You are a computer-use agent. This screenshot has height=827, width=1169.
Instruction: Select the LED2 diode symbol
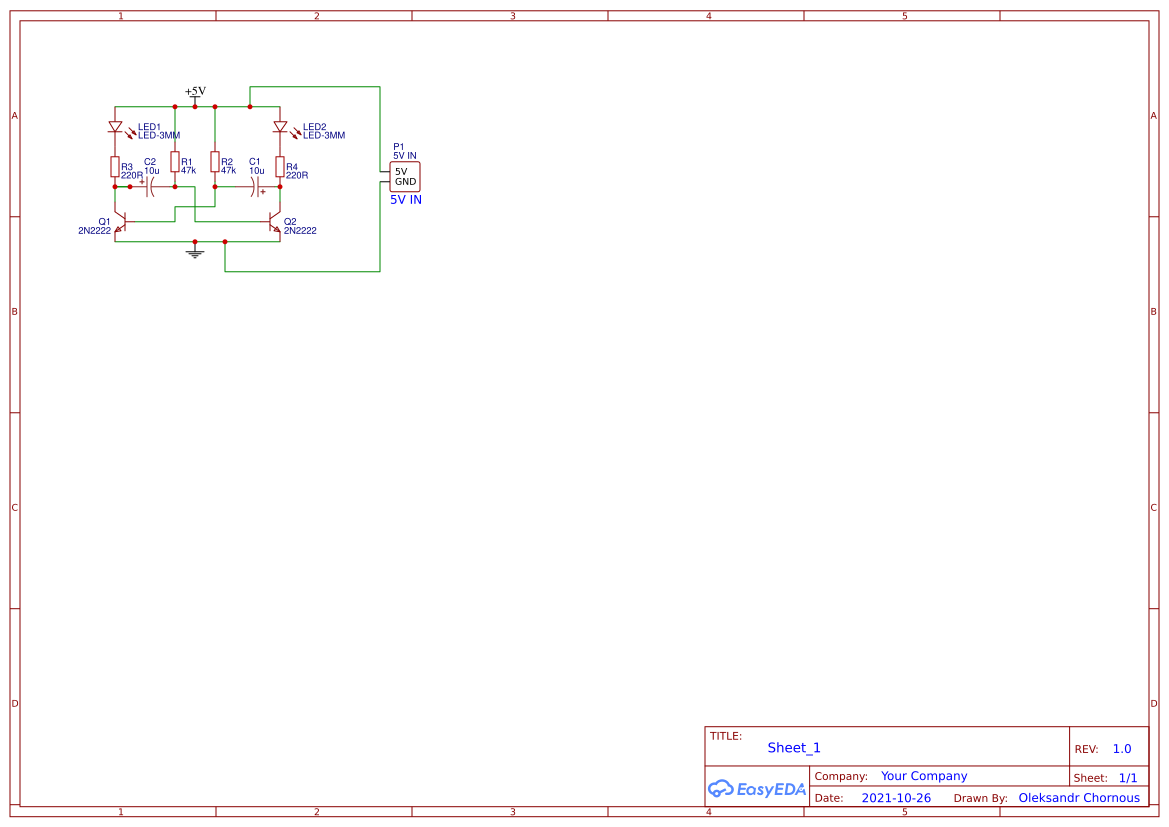point(279,128)
